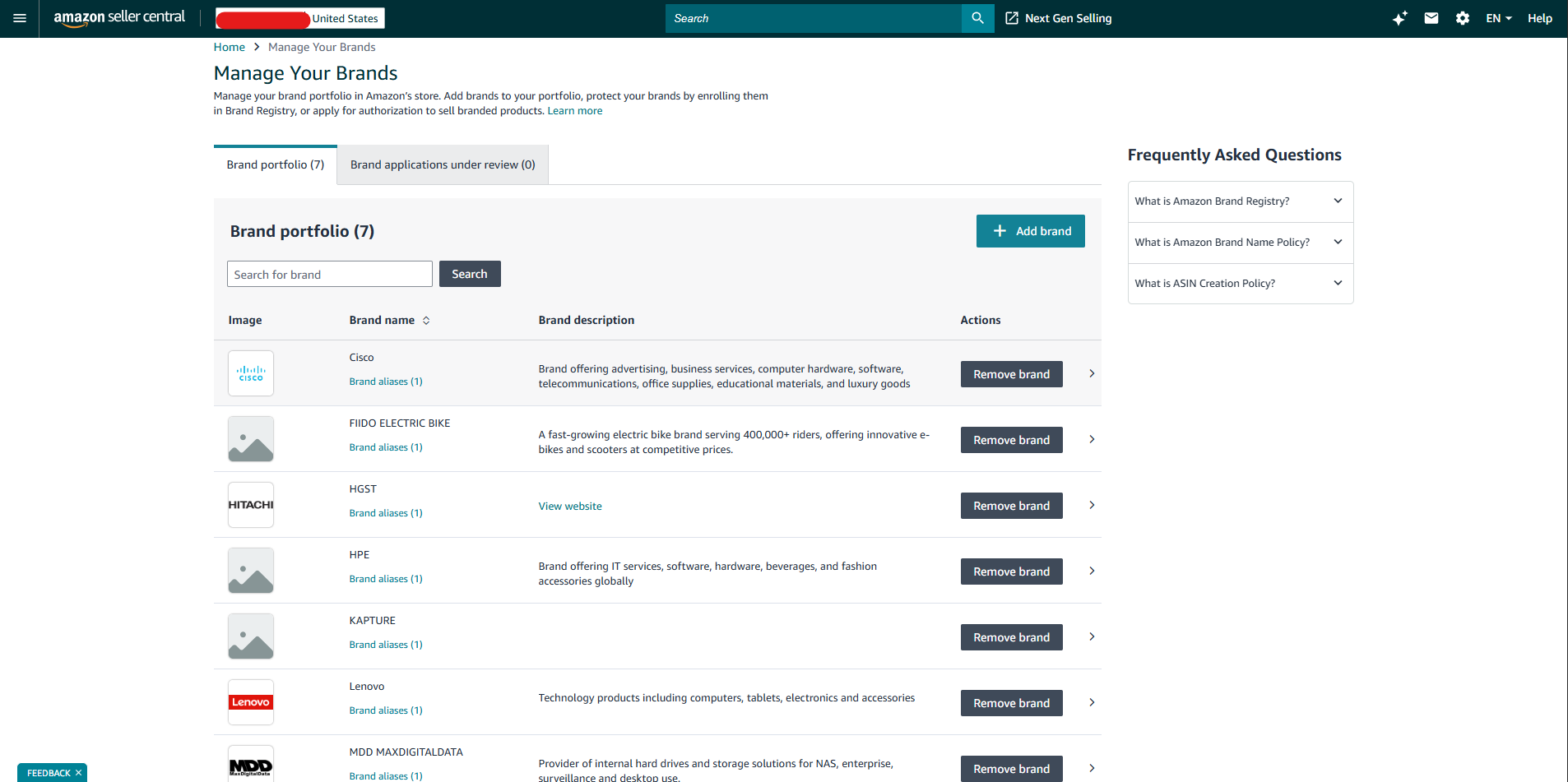Go to the Home breadcrumb

[x=230, y=47]
